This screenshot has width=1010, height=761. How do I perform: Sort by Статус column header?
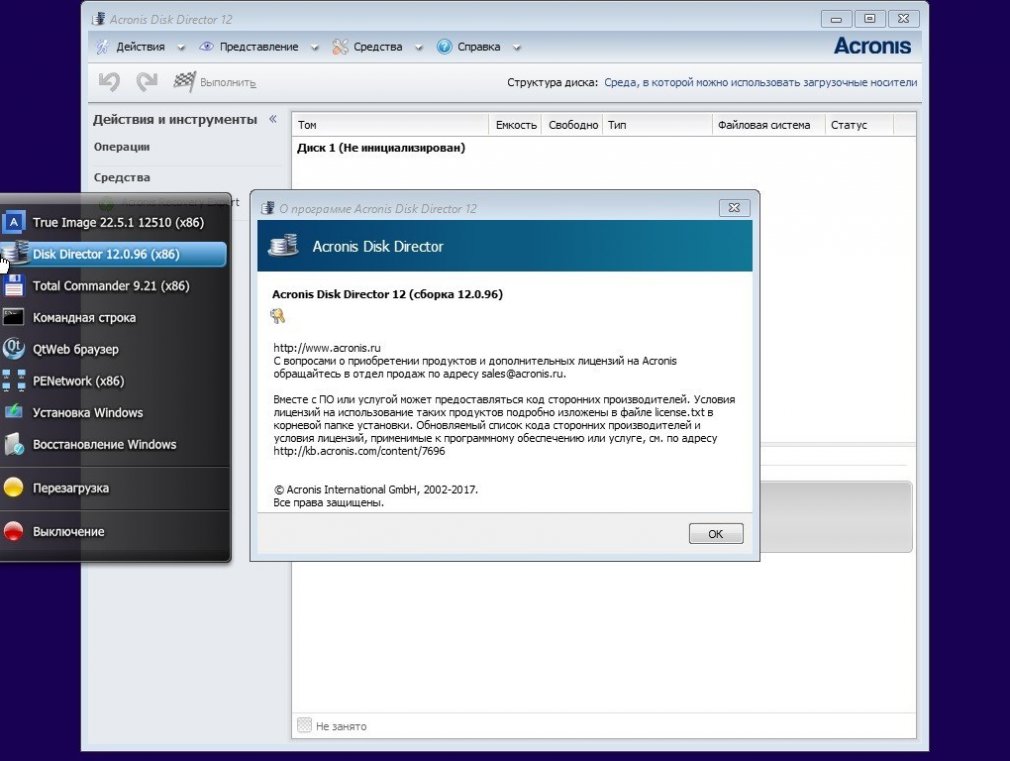point(859,125)
